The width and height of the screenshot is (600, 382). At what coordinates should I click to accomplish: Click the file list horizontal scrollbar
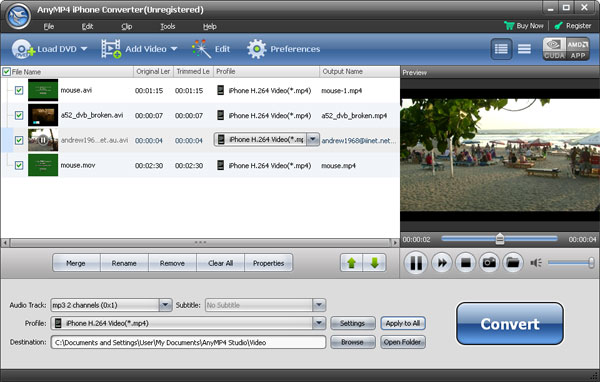(200, 243)
